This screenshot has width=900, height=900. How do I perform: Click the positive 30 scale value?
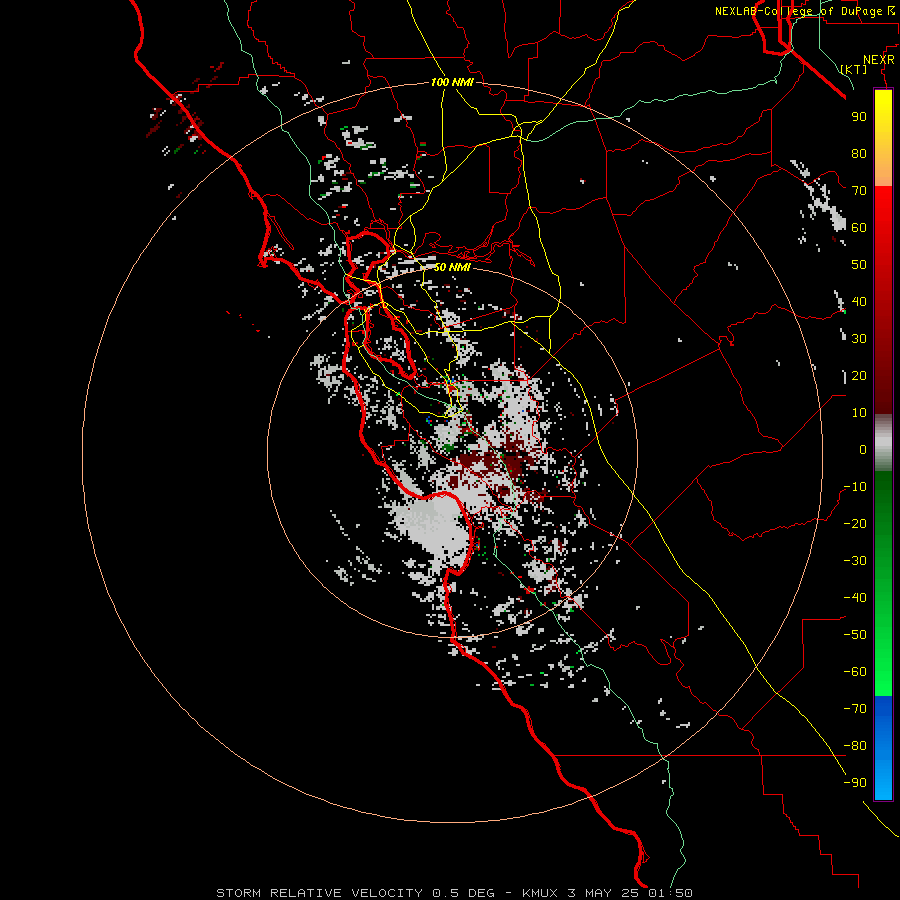pyautogui.click(x=859, y=339)
